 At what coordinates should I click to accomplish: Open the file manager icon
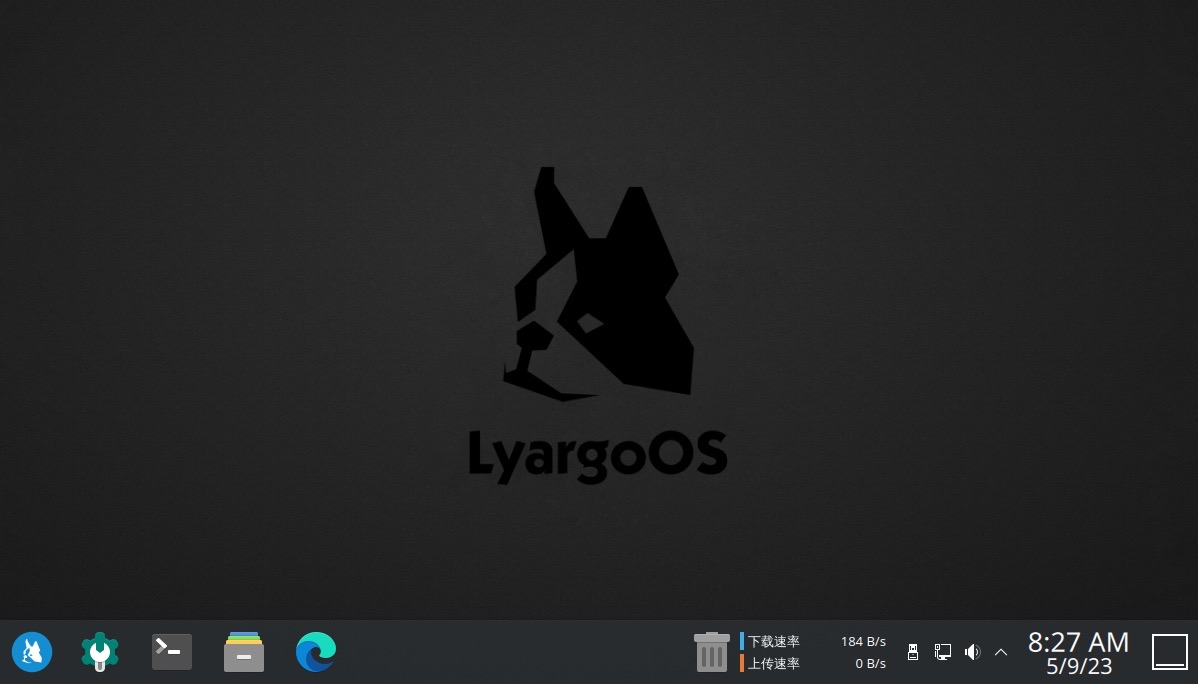pos(244,652)
